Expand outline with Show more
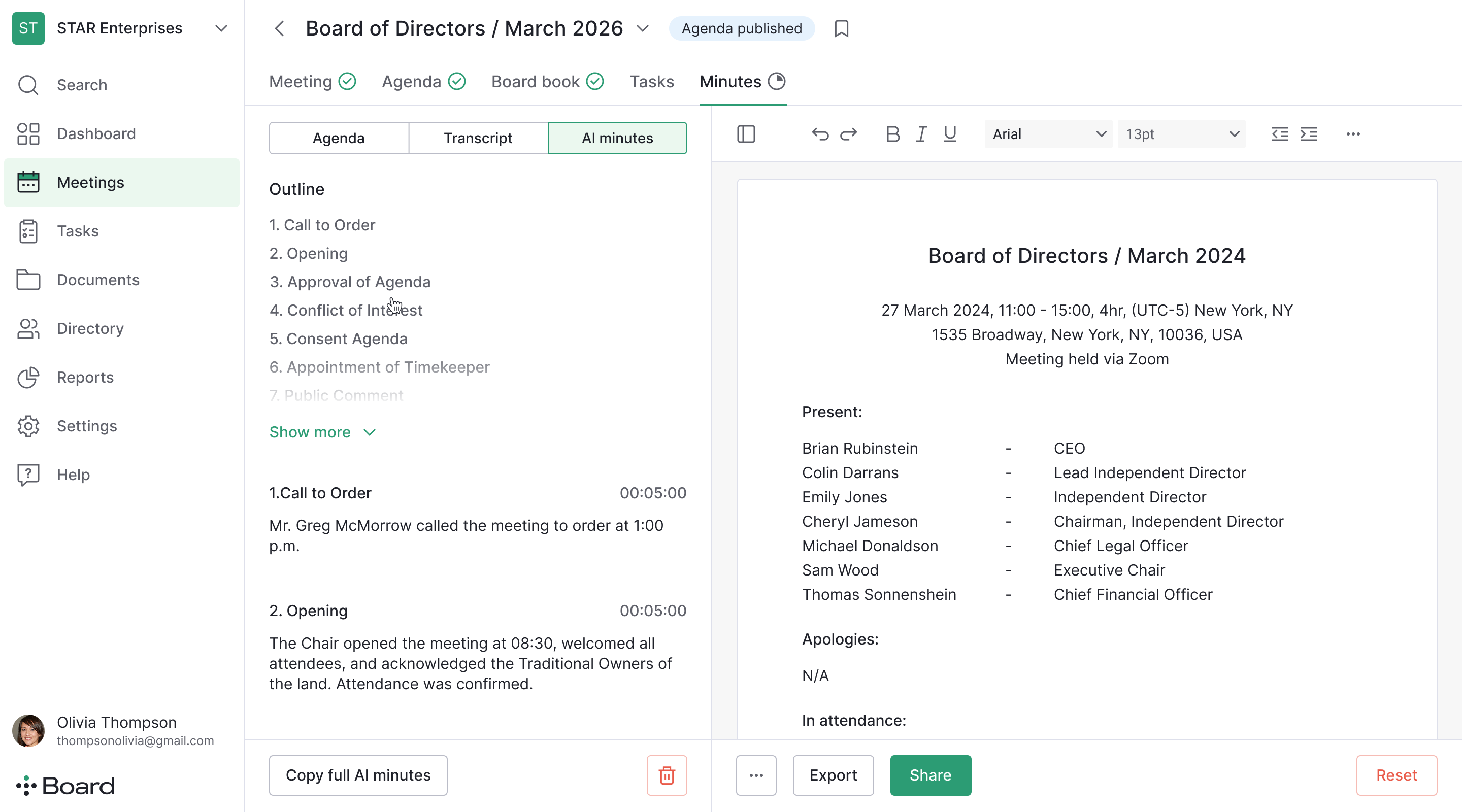This screenshot has height=812, width=1462. click(x=322, y=432)
